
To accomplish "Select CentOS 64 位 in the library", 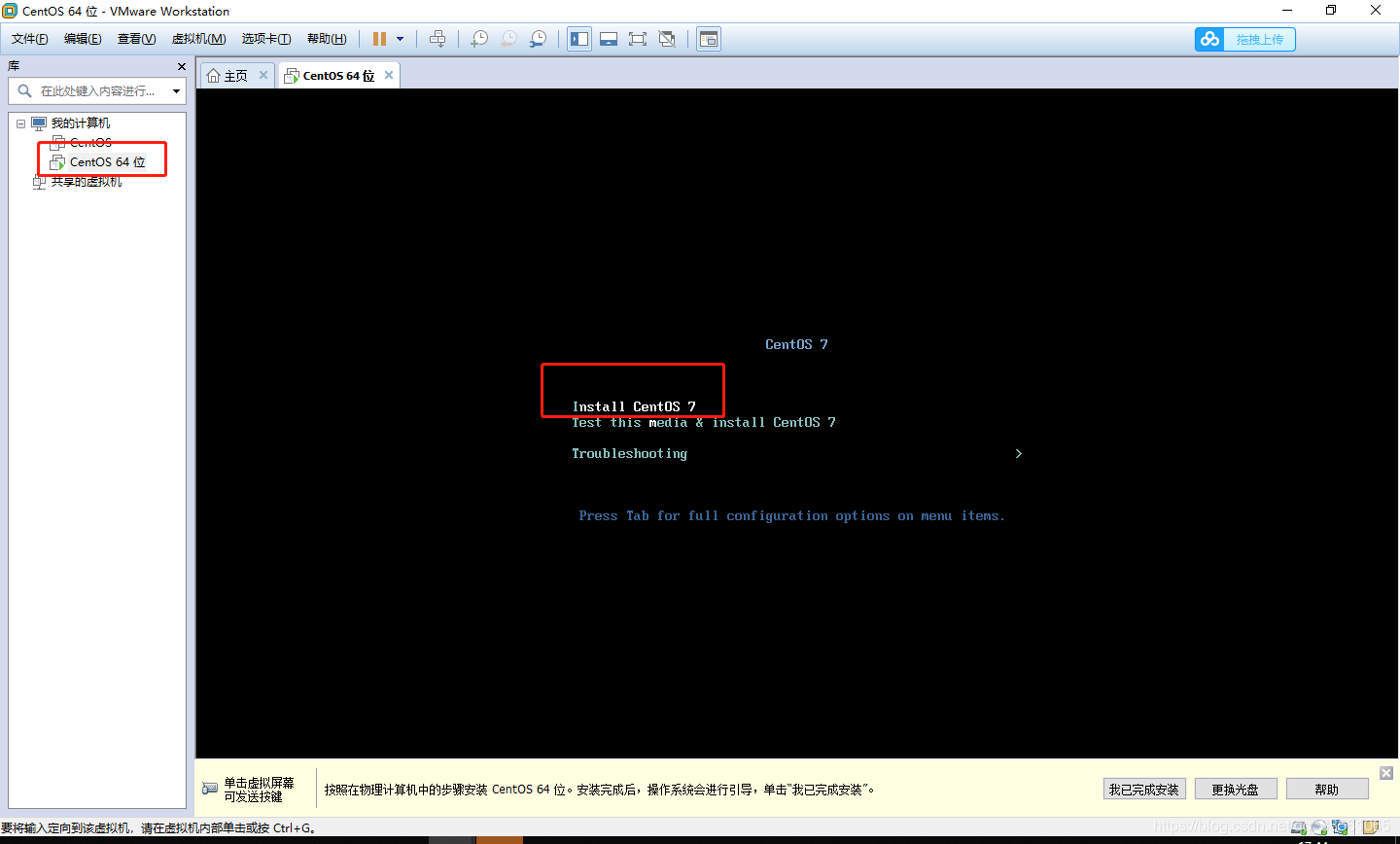I will tap(107, 162).
